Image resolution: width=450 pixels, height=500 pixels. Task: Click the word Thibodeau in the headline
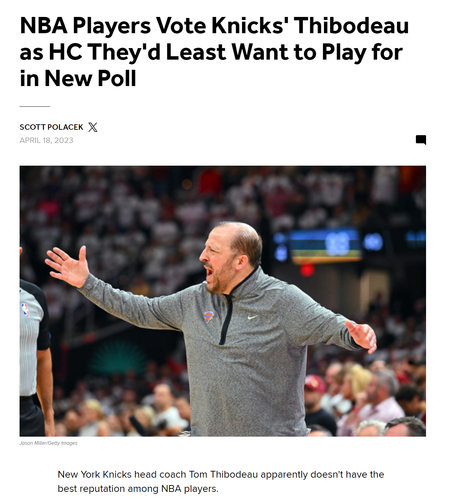pyautogui.click(x=351, y=26)
